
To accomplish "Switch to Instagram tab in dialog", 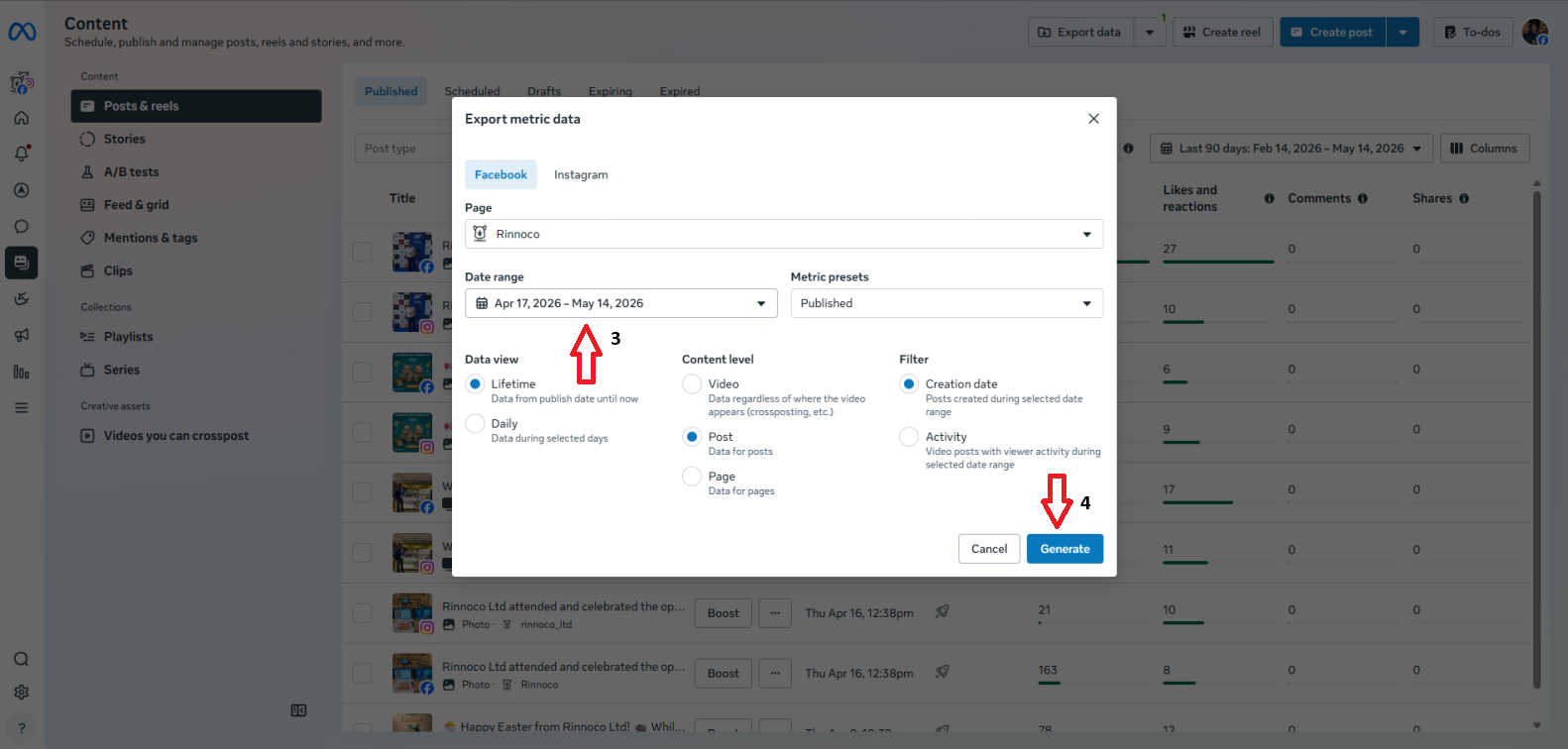I will tap(581, 174).
